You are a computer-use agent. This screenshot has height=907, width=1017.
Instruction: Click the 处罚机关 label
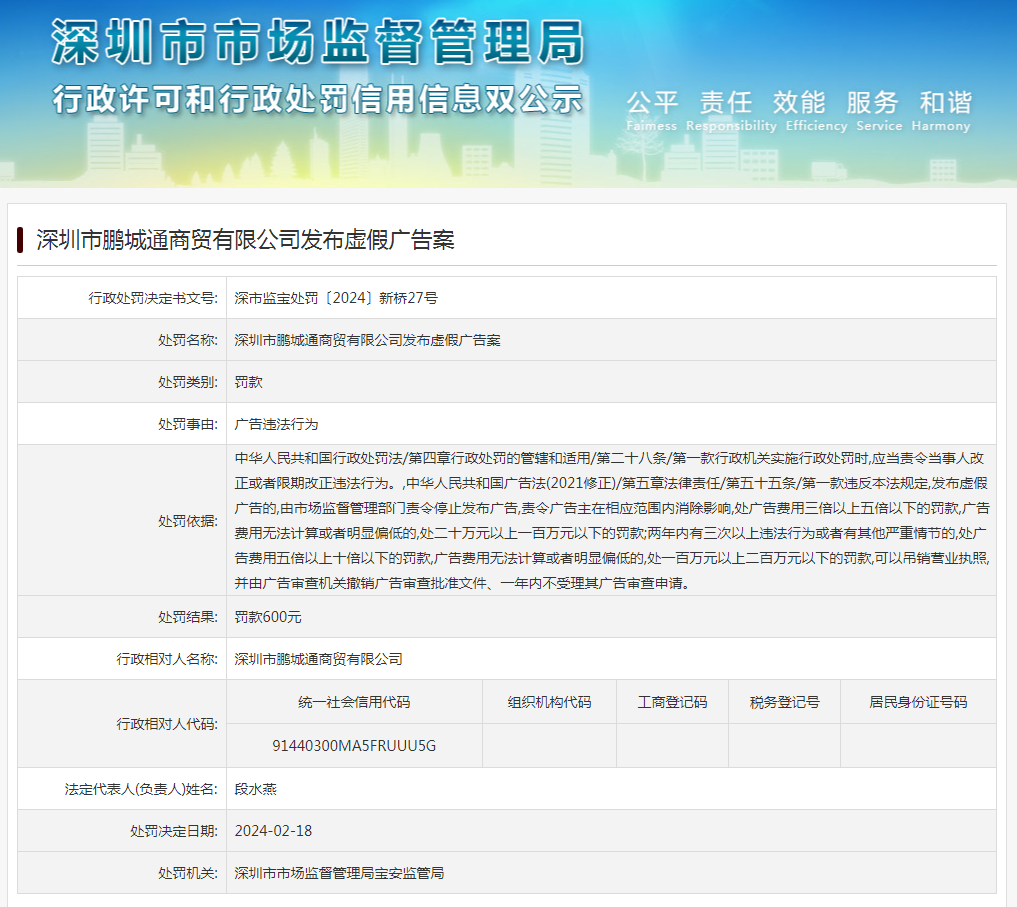tap(188, 873)
